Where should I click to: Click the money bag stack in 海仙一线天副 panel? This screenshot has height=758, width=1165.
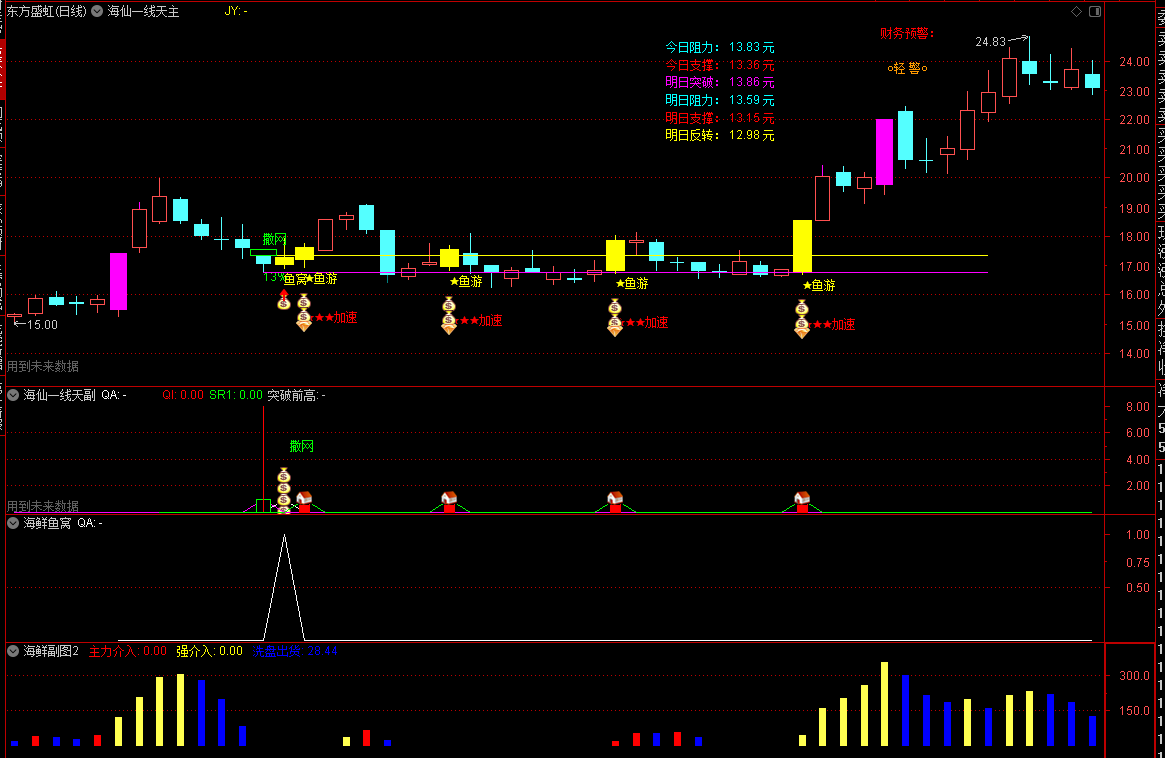point(284,490)
